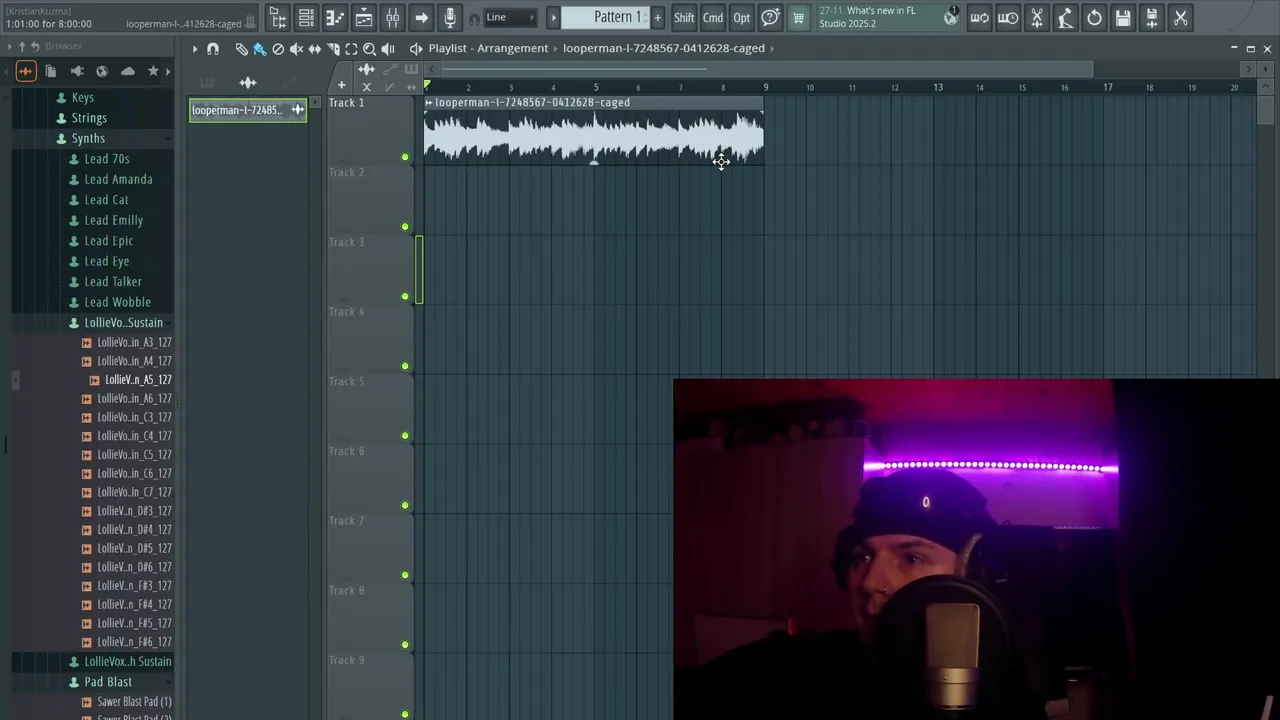Image resolution: width=1280 pixels, height=720 pixels.
Task: Click the arrow left of Pattern 1
Action: tap(553, 17)
